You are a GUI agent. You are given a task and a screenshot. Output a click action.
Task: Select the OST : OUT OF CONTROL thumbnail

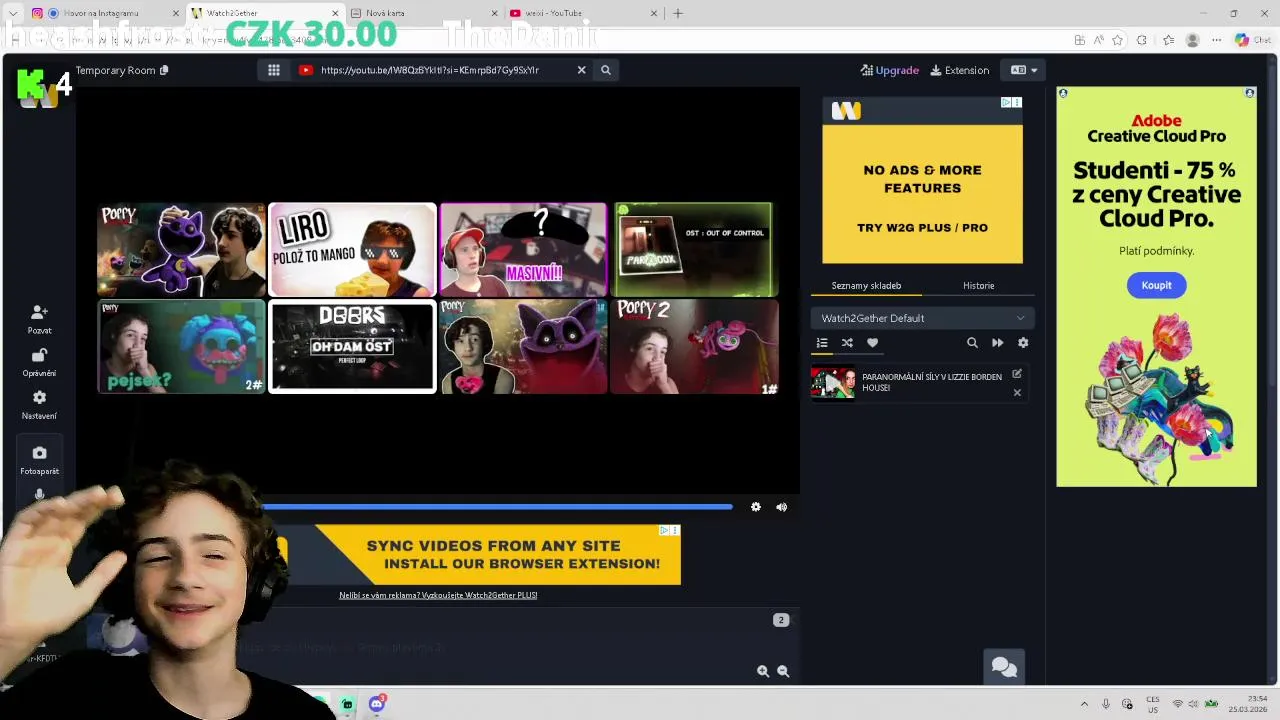(694, 249)
